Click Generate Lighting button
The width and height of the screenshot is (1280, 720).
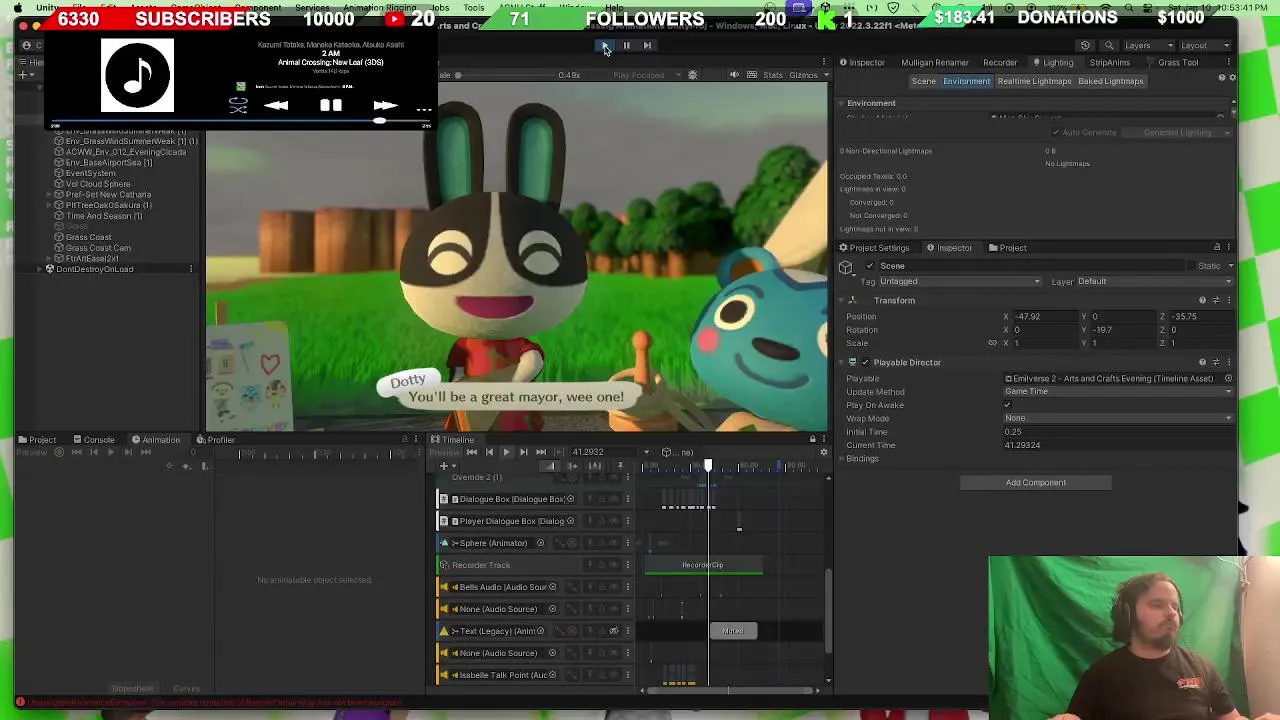click(1177, 132)
